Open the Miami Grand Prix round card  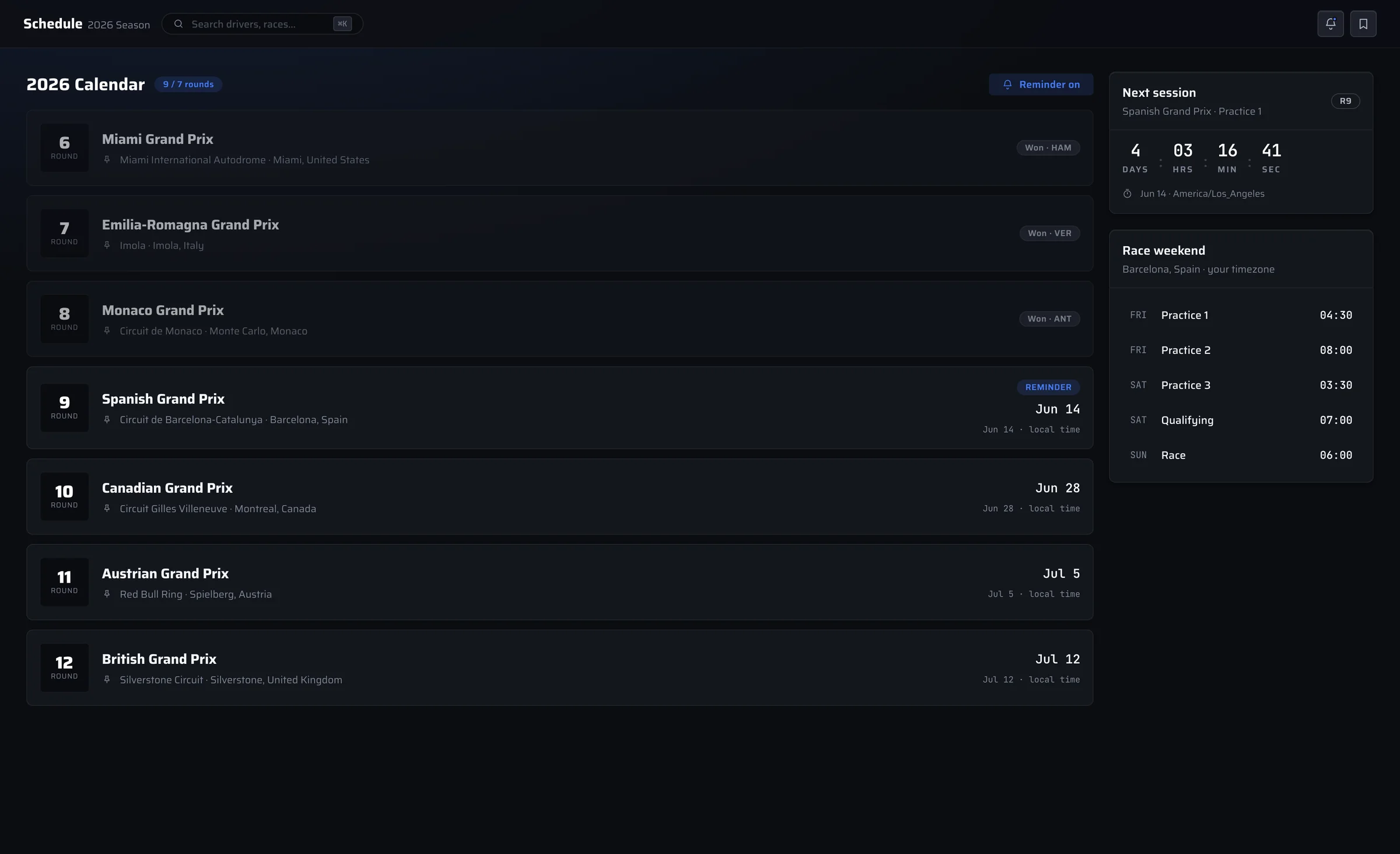coord(559,148)
